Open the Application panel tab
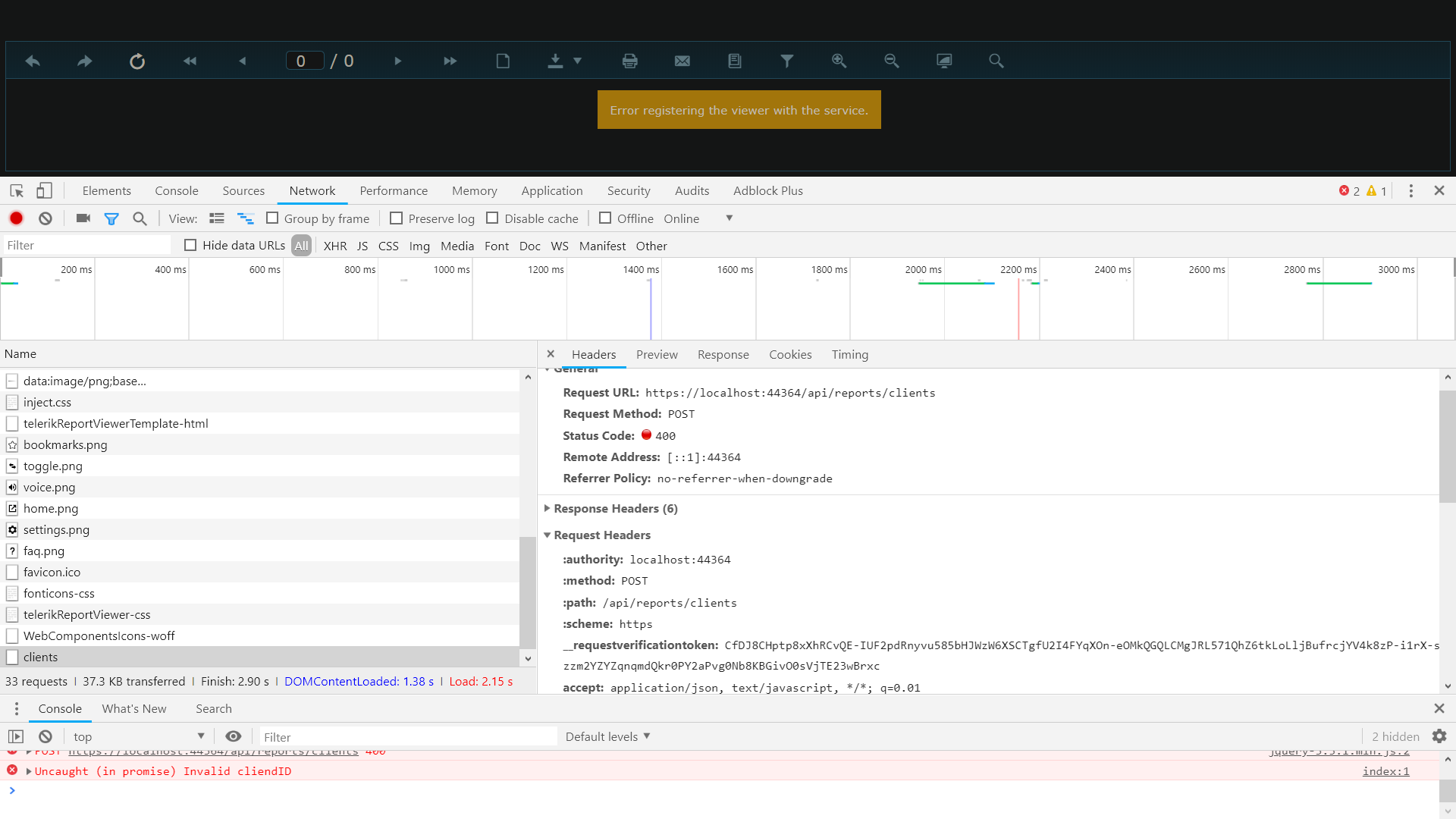This screenshot has height=819, width=1456. tap(552, 190)
